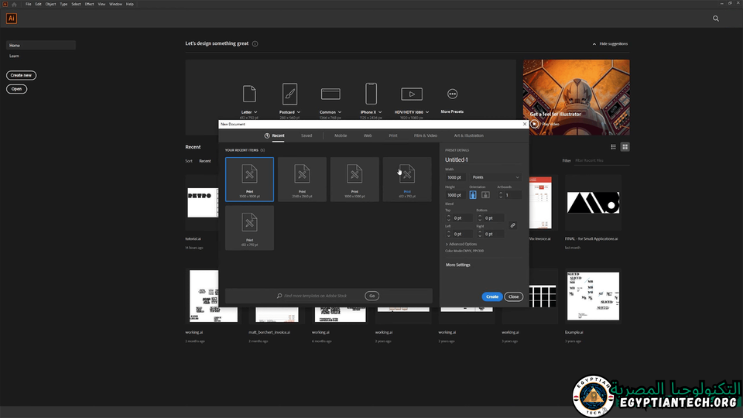Choose the Postcard preset icon with brush

coord(290,94)
